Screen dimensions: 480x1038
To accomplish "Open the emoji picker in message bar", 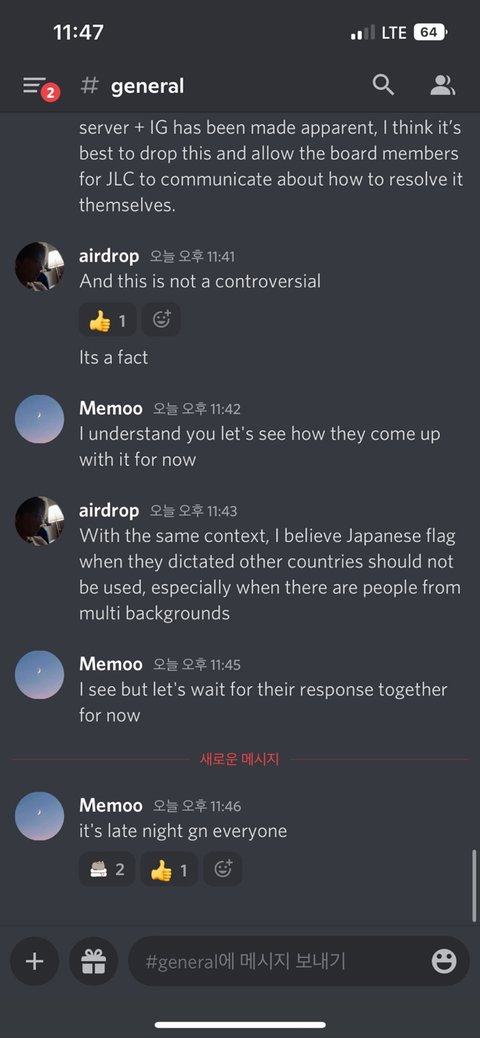I will (x=444, y=961).
